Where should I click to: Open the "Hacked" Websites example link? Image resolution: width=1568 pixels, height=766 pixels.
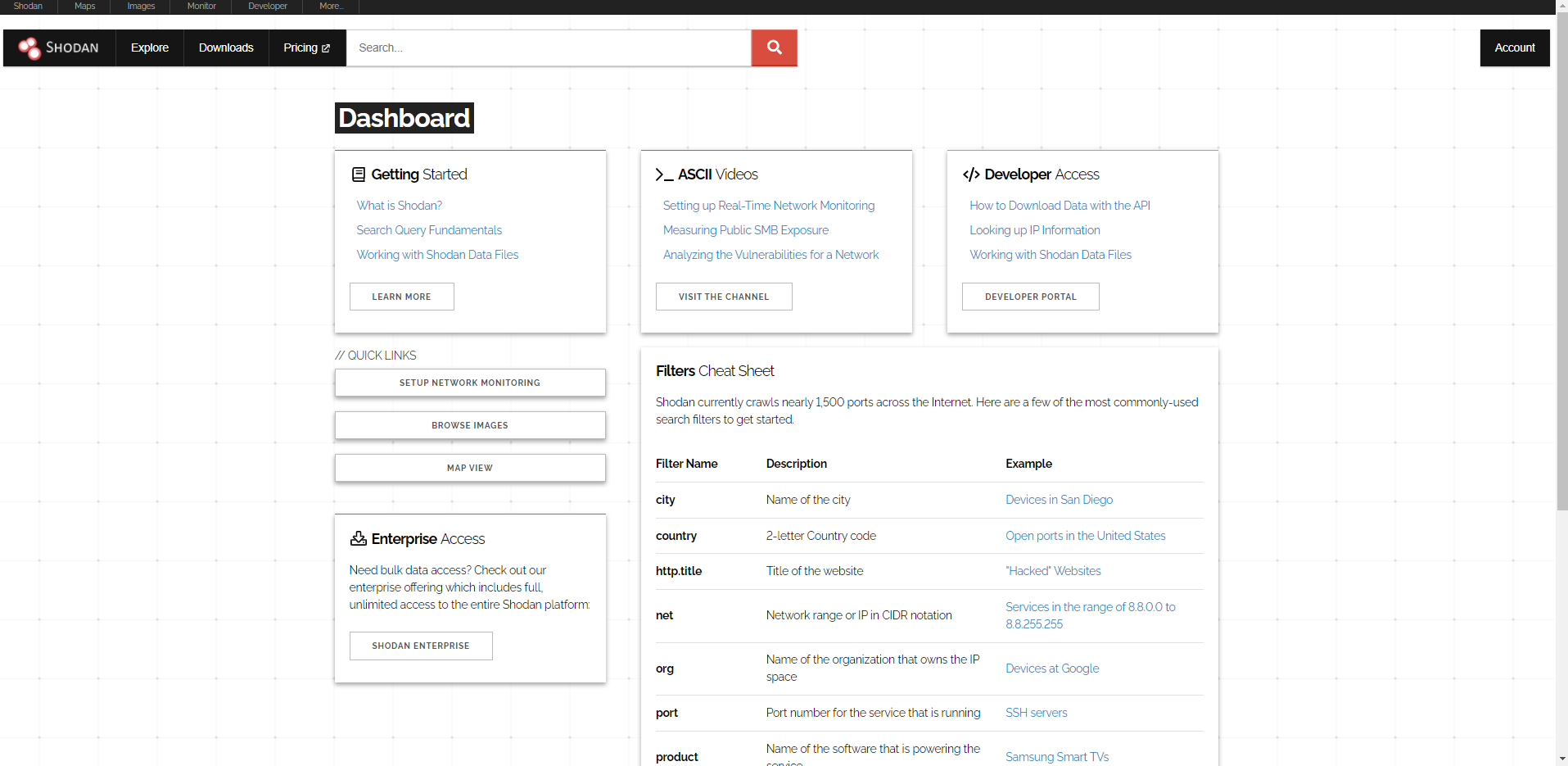tap(1053, 571)
